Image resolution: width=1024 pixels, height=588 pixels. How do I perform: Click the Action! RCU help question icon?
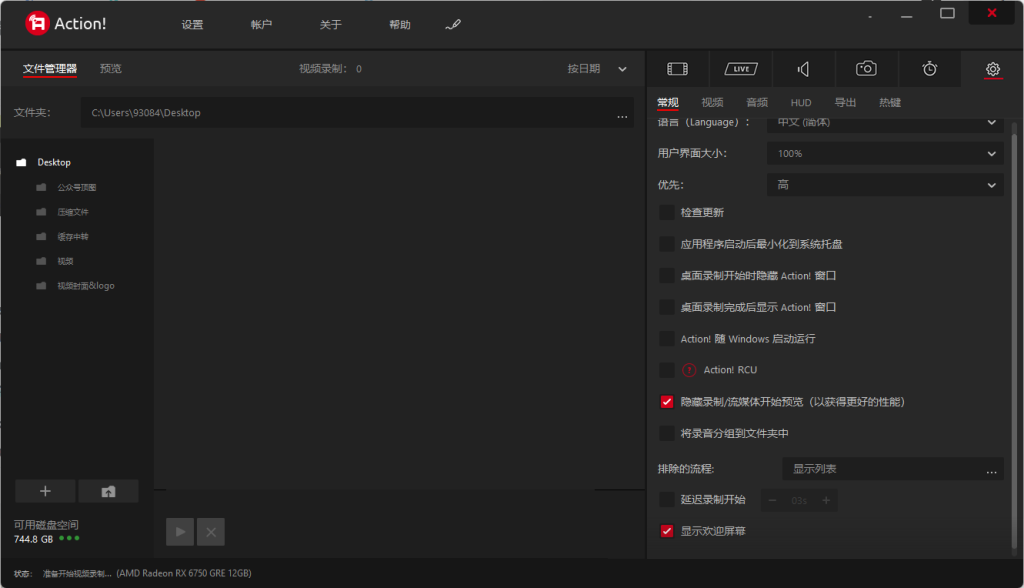pos(689,370)
